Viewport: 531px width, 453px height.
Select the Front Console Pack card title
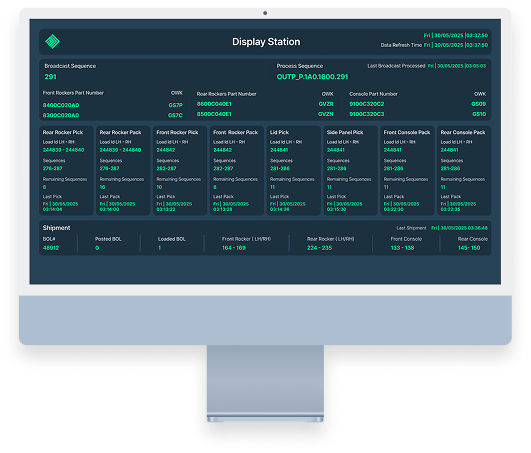pyautogui.click(x=407, y=132)
